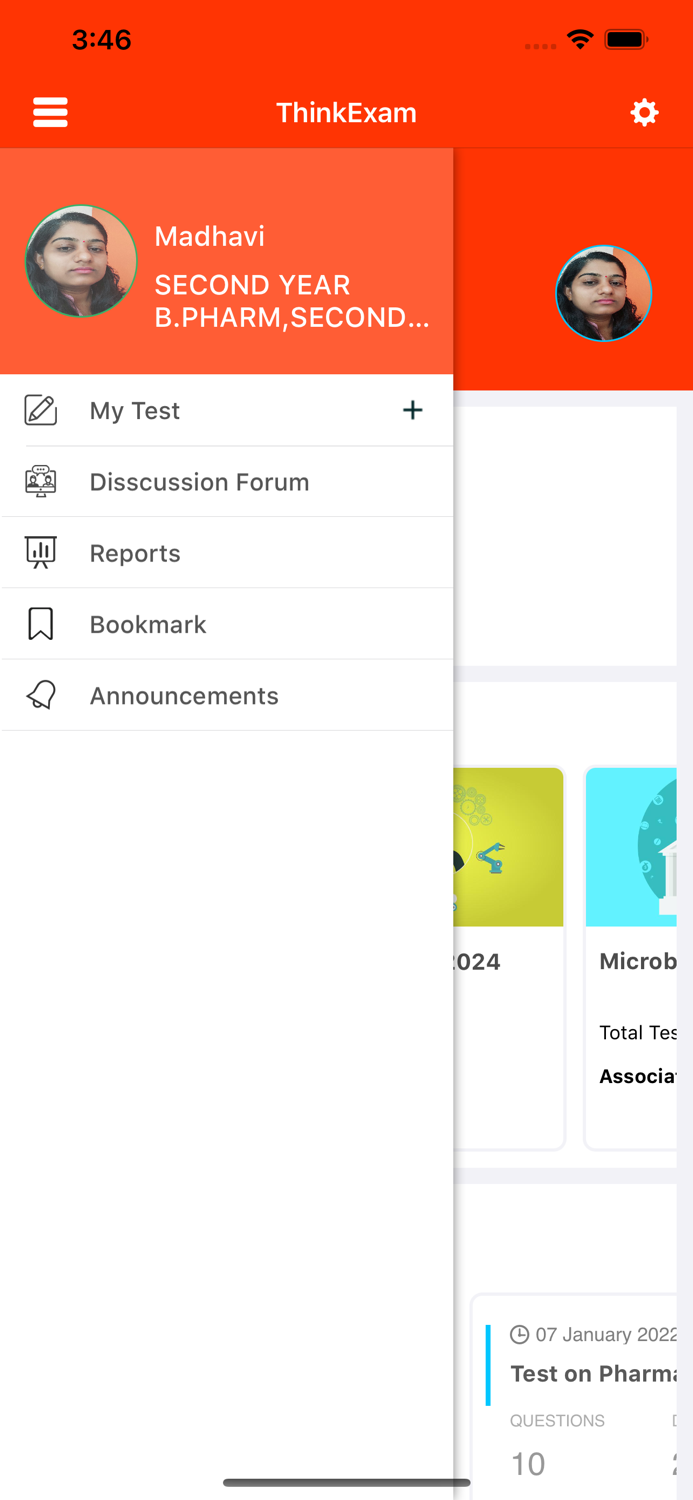Tap the plus icon beside My Test
Image resolution: width=693 pixels, height=1500 pixels.
pyautogui.click(x=412, y=410)
